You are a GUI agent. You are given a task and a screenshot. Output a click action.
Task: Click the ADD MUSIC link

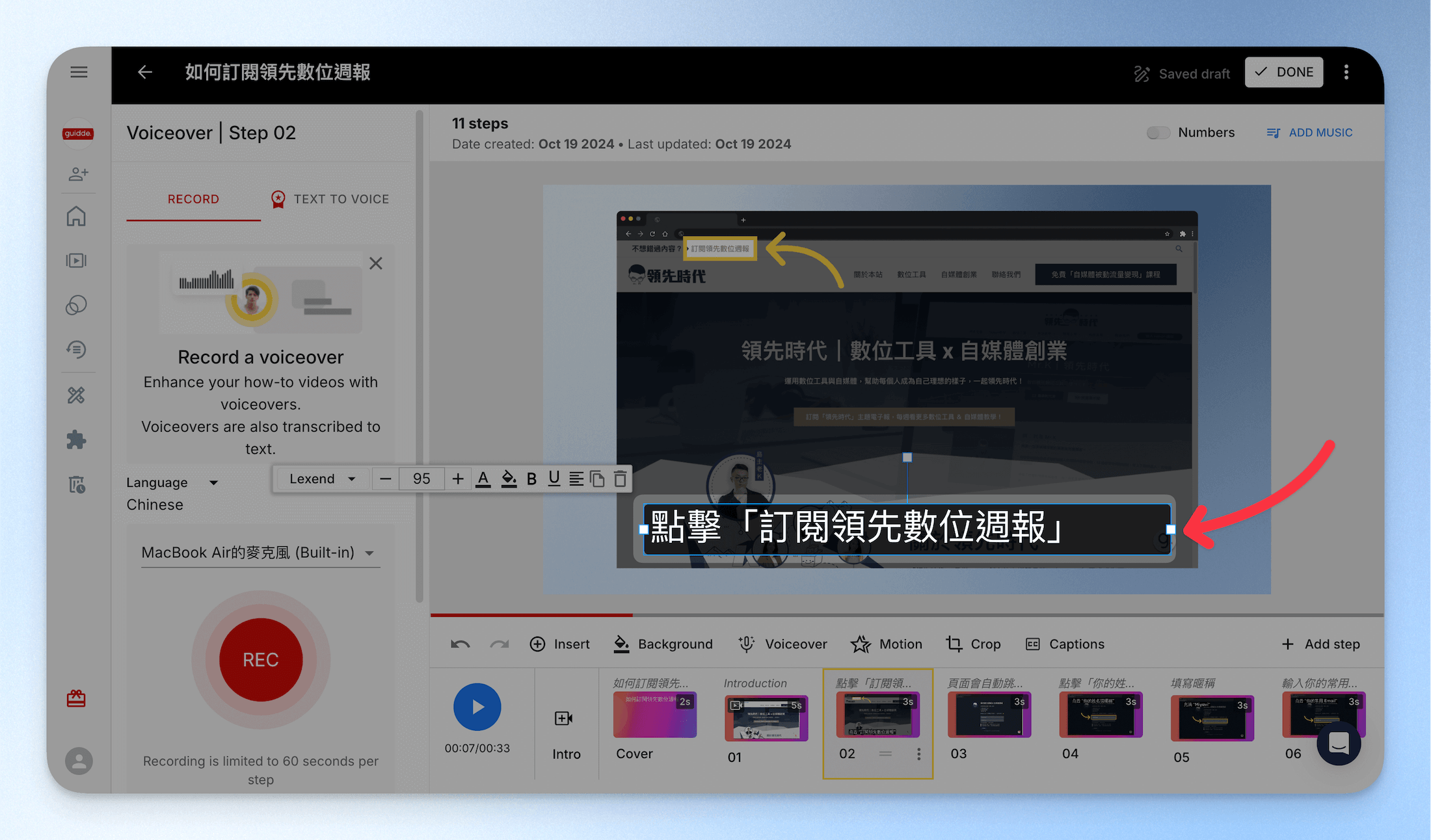[1309, 133]
